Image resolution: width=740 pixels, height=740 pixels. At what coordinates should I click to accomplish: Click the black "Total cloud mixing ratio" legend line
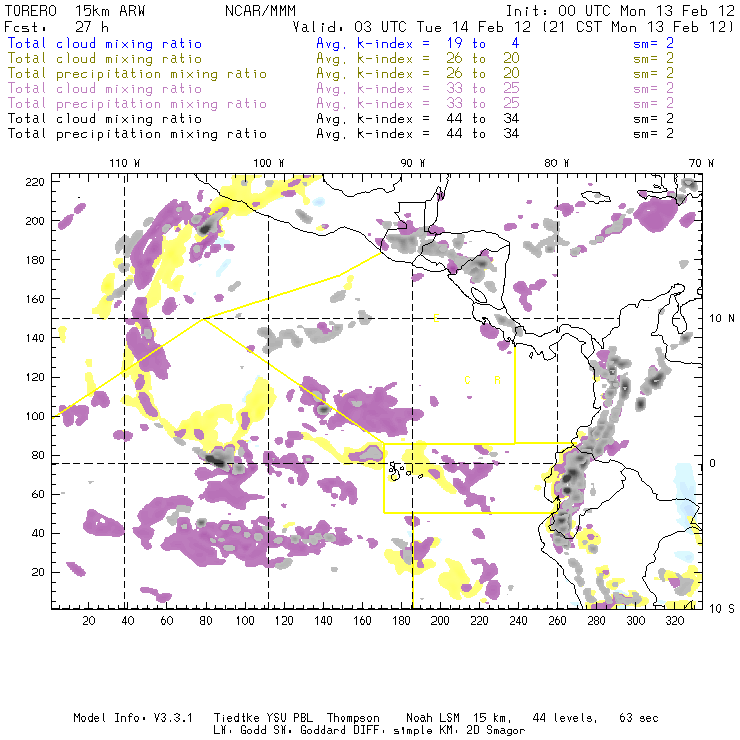pyautogui.click(x=105, y=118)
